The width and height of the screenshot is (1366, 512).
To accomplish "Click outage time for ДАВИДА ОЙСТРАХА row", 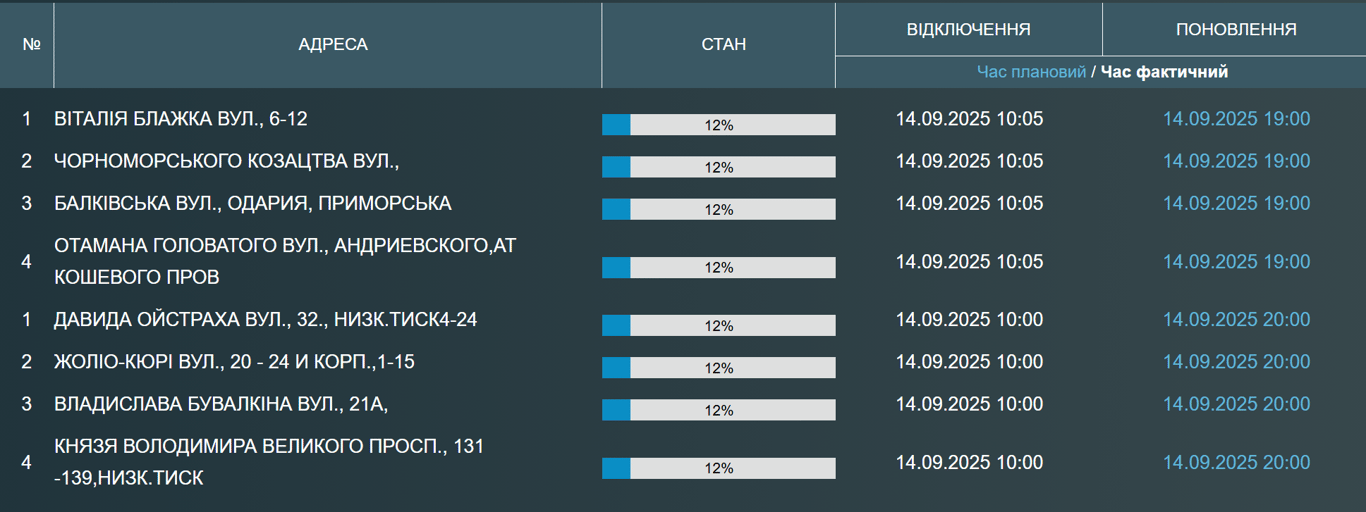I will pyautogui.click(x=969, y=320).
